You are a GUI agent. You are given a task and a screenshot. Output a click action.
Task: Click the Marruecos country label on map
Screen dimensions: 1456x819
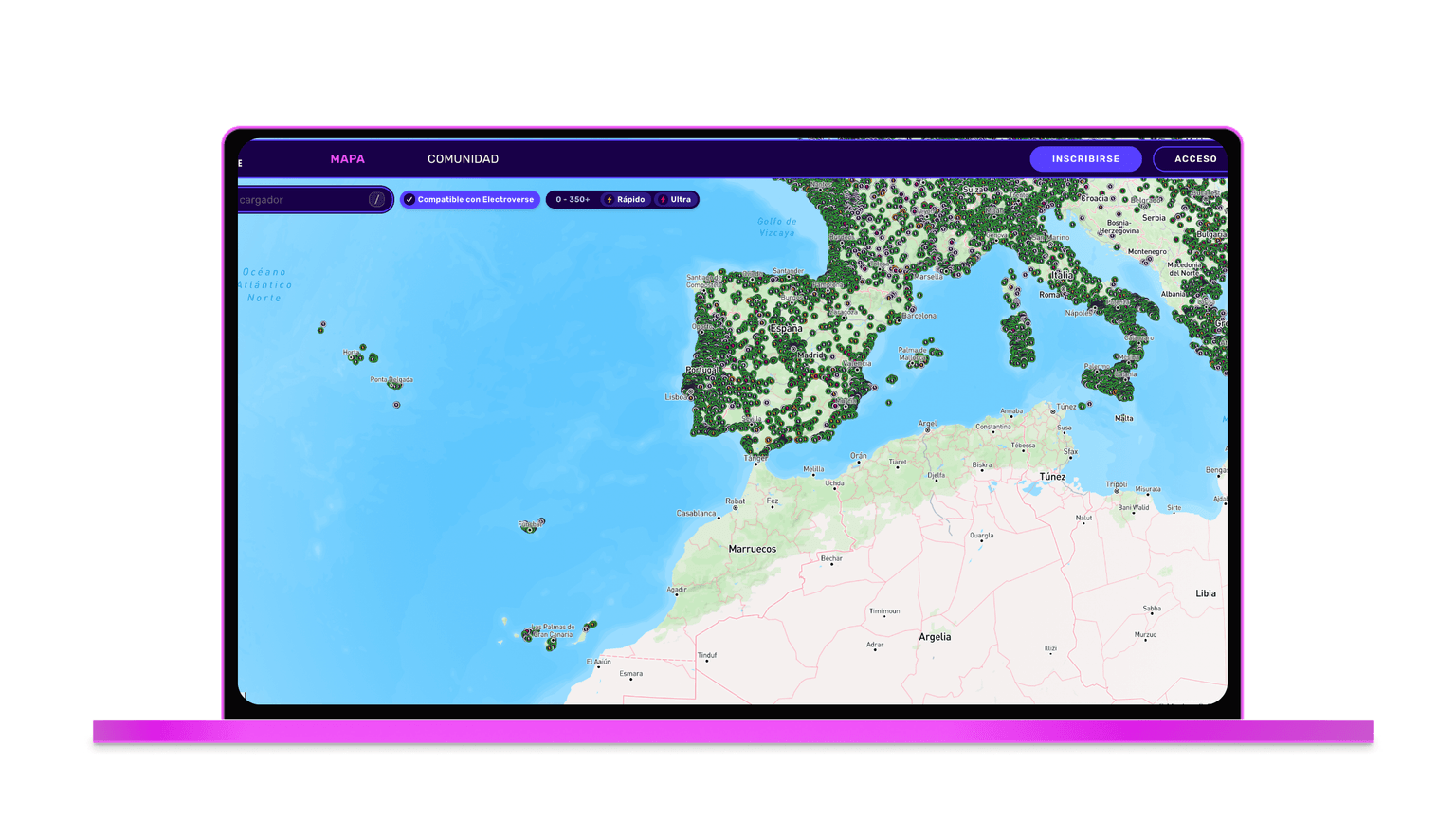click(x=752, y=549)
